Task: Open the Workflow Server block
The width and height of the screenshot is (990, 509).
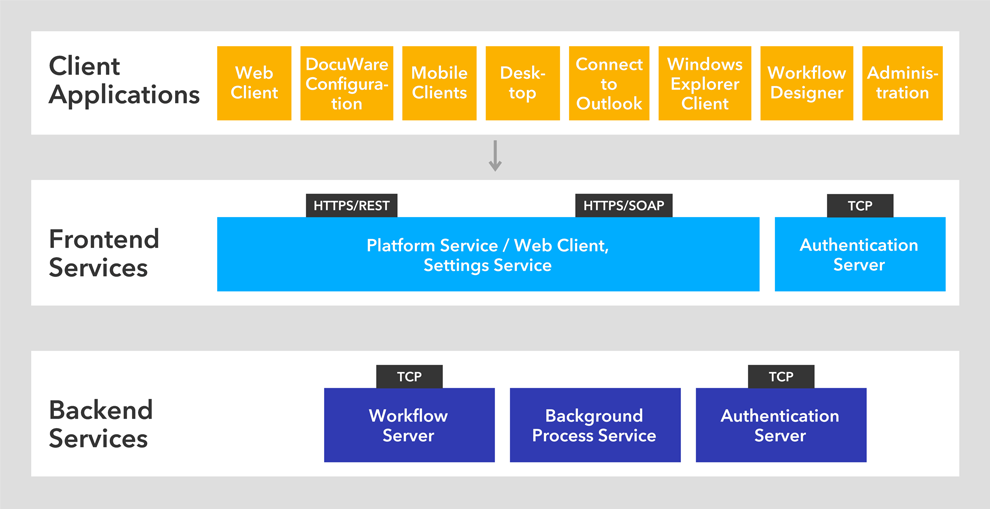Action: click(x=409, y=426)
